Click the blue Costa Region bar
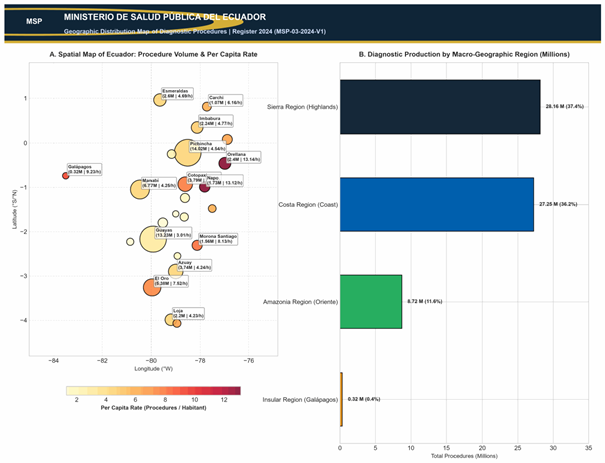The height and width of the screenshot is (463, 605). [x=437, y=204]
